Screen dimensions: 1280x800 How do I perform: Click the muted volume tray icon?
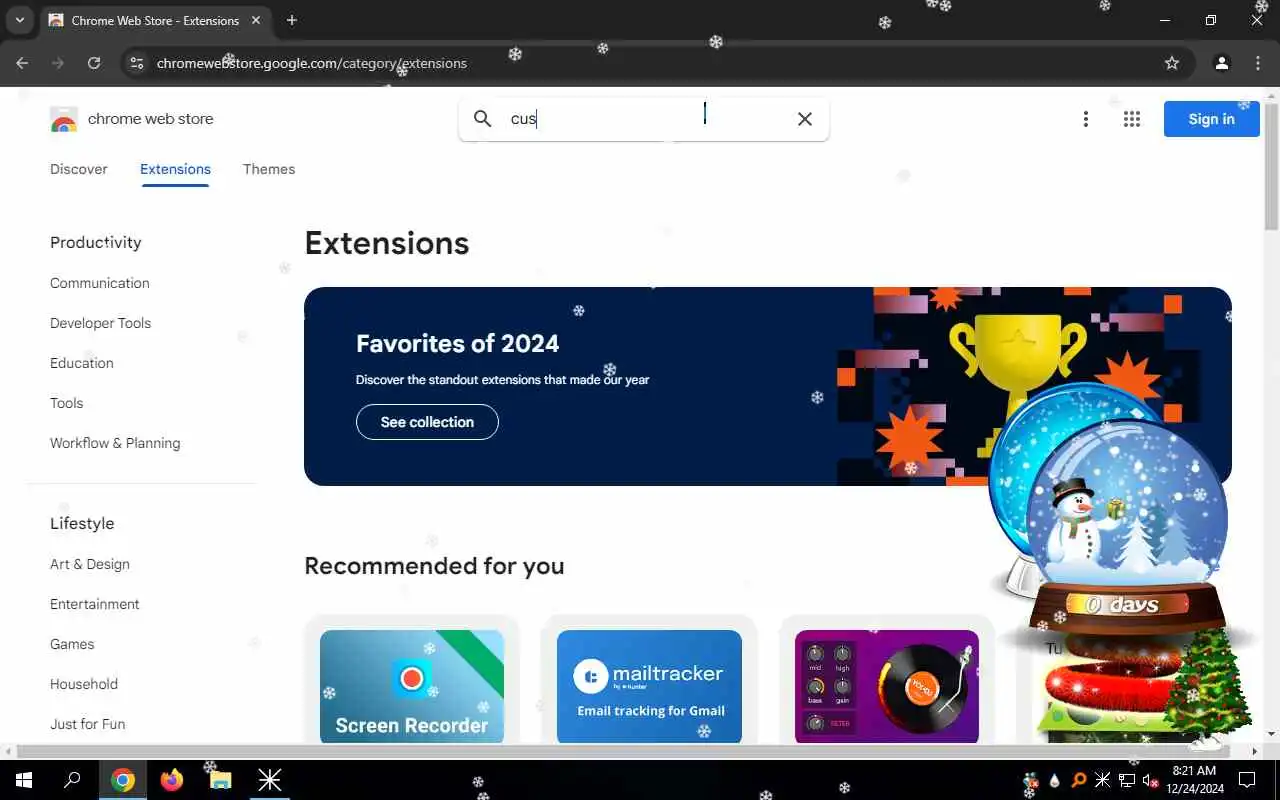1151,780
